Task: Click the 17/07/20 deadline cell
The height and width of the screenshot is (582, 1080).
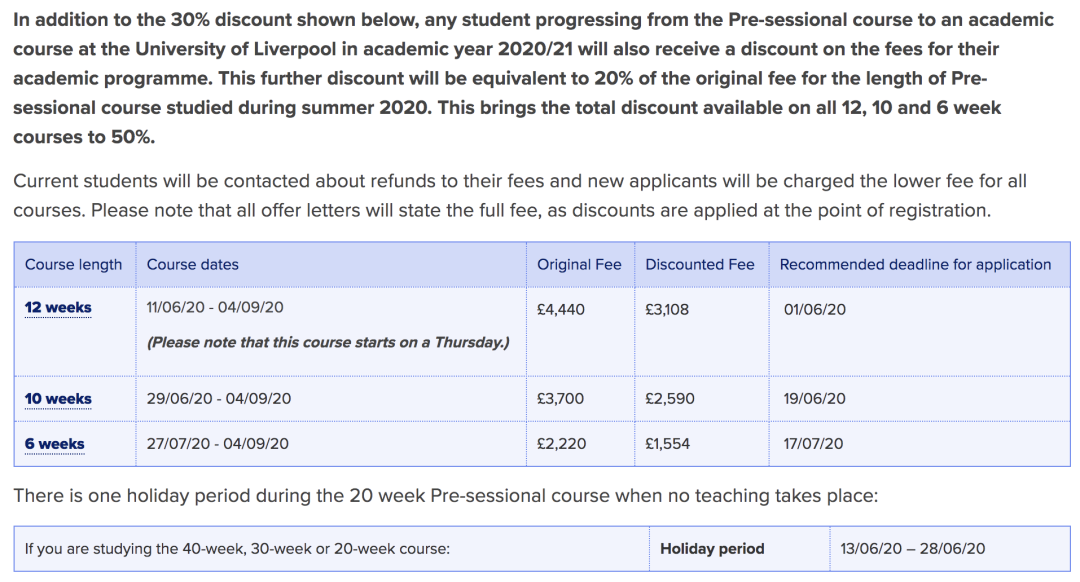Action: pyautogui.click(x=813, y=444)
